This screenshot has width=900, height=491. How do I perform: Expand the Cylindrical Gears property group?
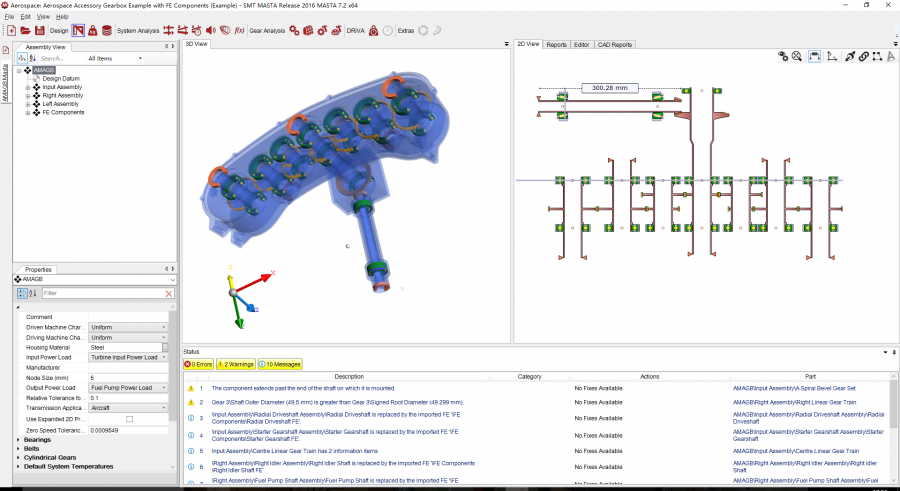(x=18, y=458)
